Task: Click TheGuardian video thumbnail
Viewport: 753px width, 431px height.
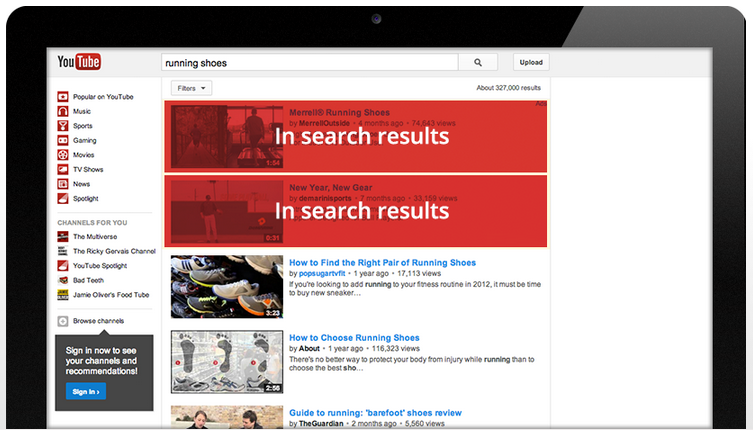Action: coord(227,417)
